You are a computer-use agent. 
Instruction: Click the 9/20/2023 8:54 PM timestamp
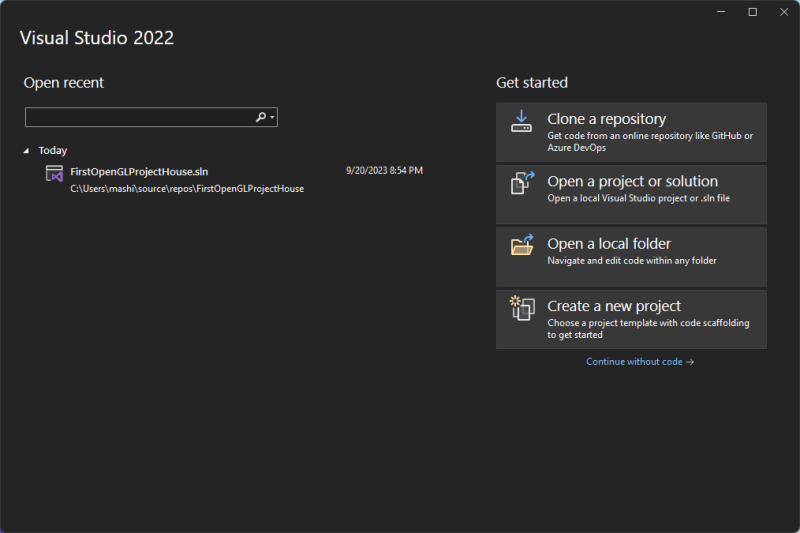(x=384, y=170)
